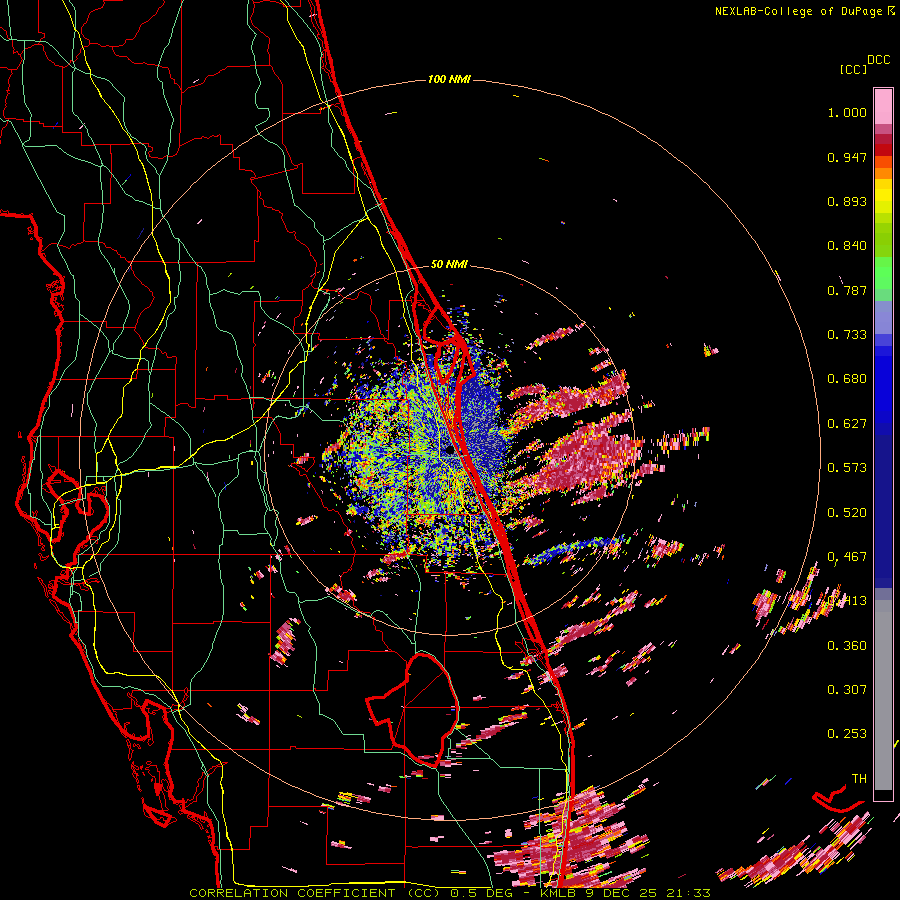Click the KMLB radar site marker at center

click(449, 451)
